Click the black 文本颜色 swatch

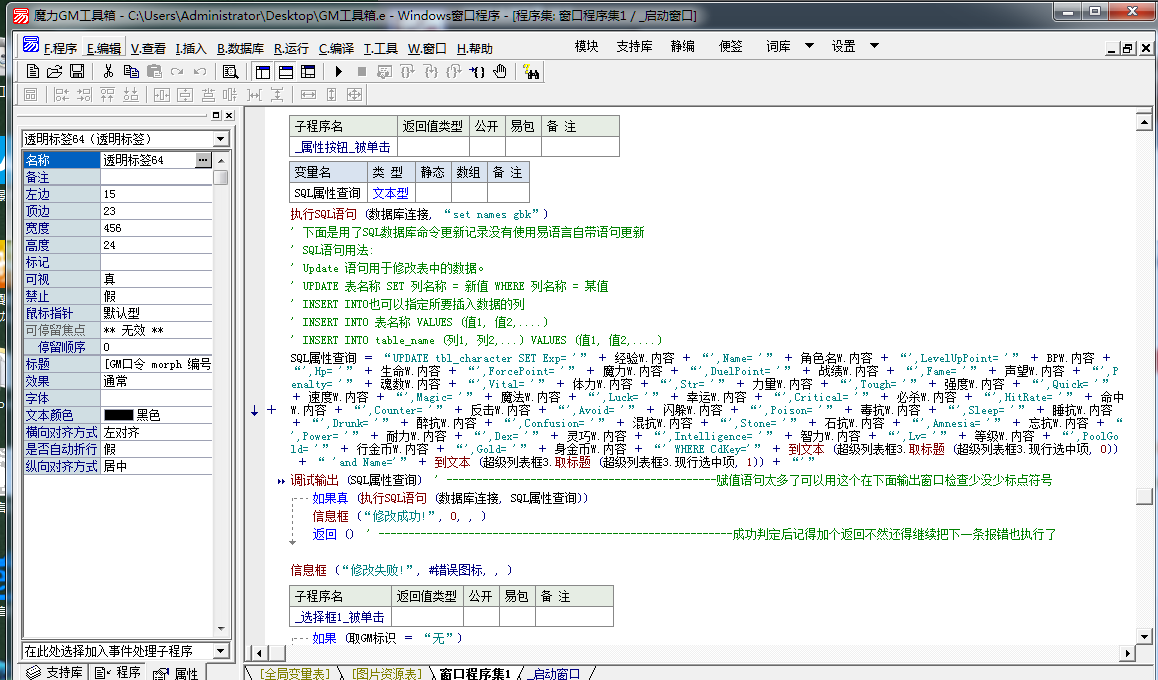117,415
